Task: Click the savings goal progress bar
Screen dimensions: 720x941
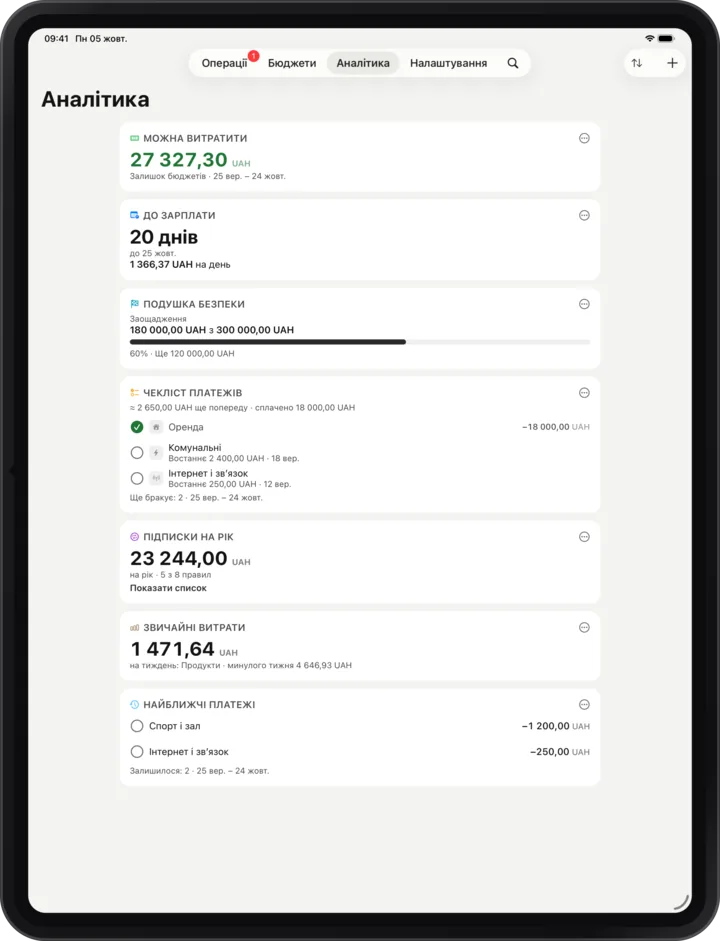Action: 360,342
